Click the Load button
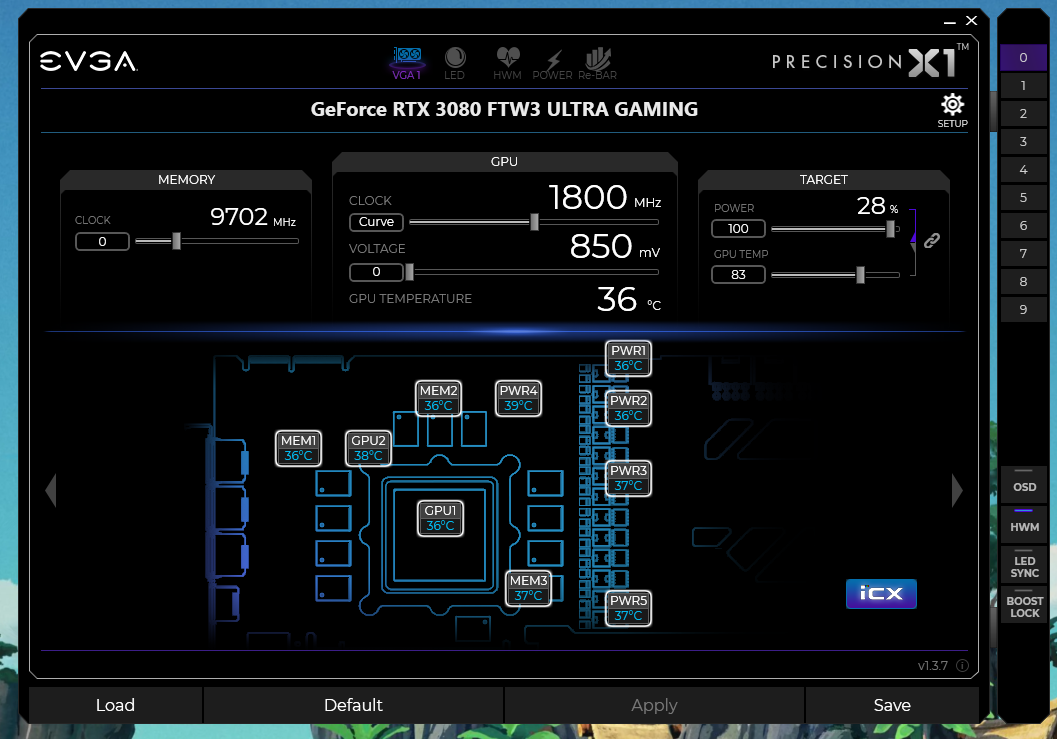The width and height of the screenshot is (1057, 739). (x=115, y=705)
